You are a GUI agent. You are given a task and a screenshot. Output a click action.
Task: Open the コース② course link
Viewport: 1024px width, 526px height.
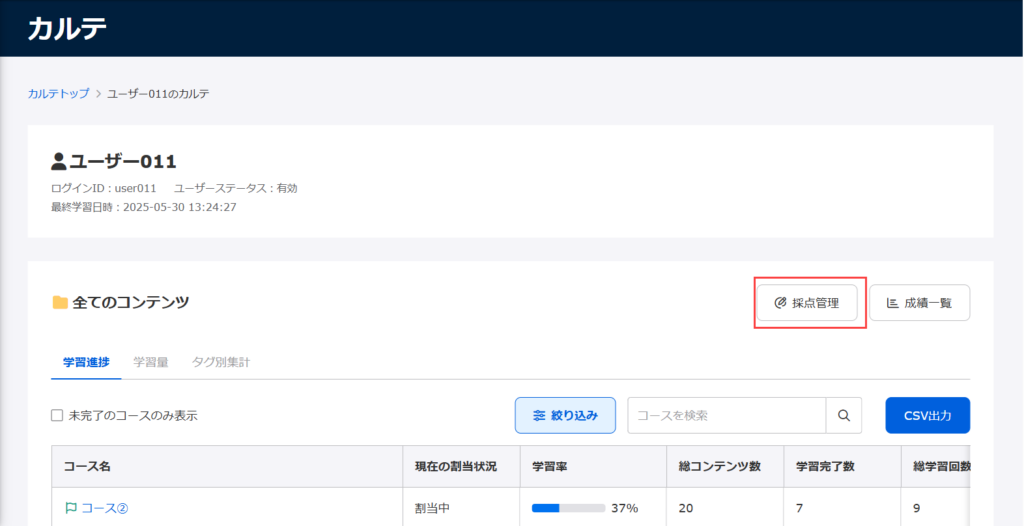(104, 508)
